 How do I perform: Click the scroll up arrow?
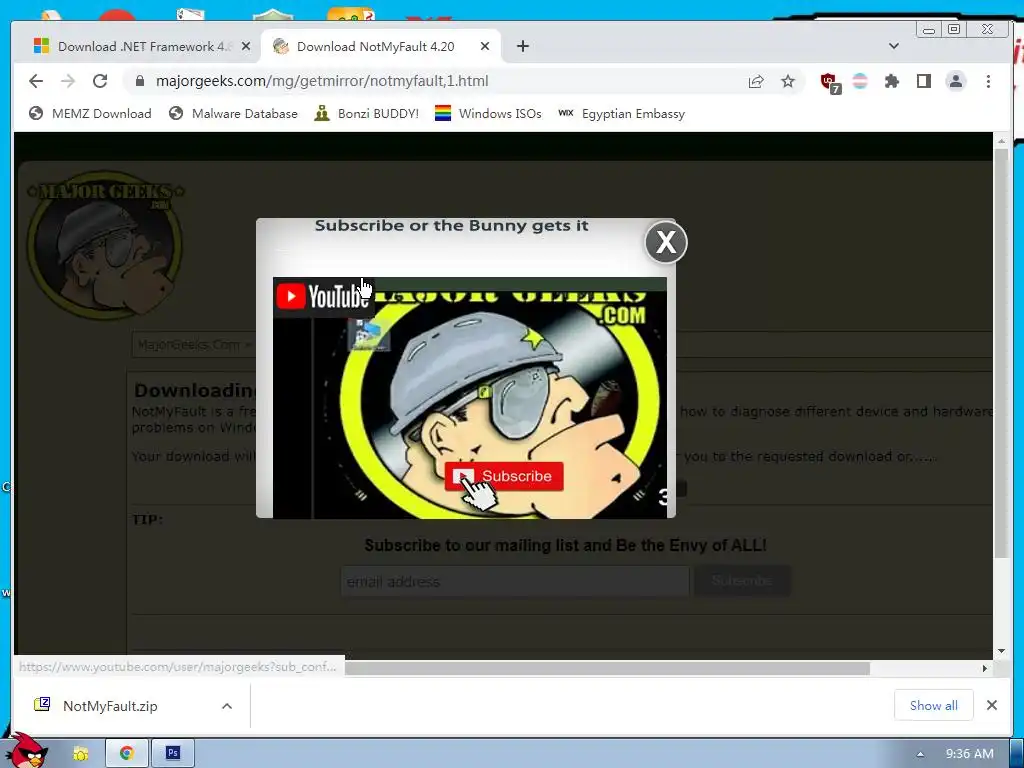(1001, 140)
